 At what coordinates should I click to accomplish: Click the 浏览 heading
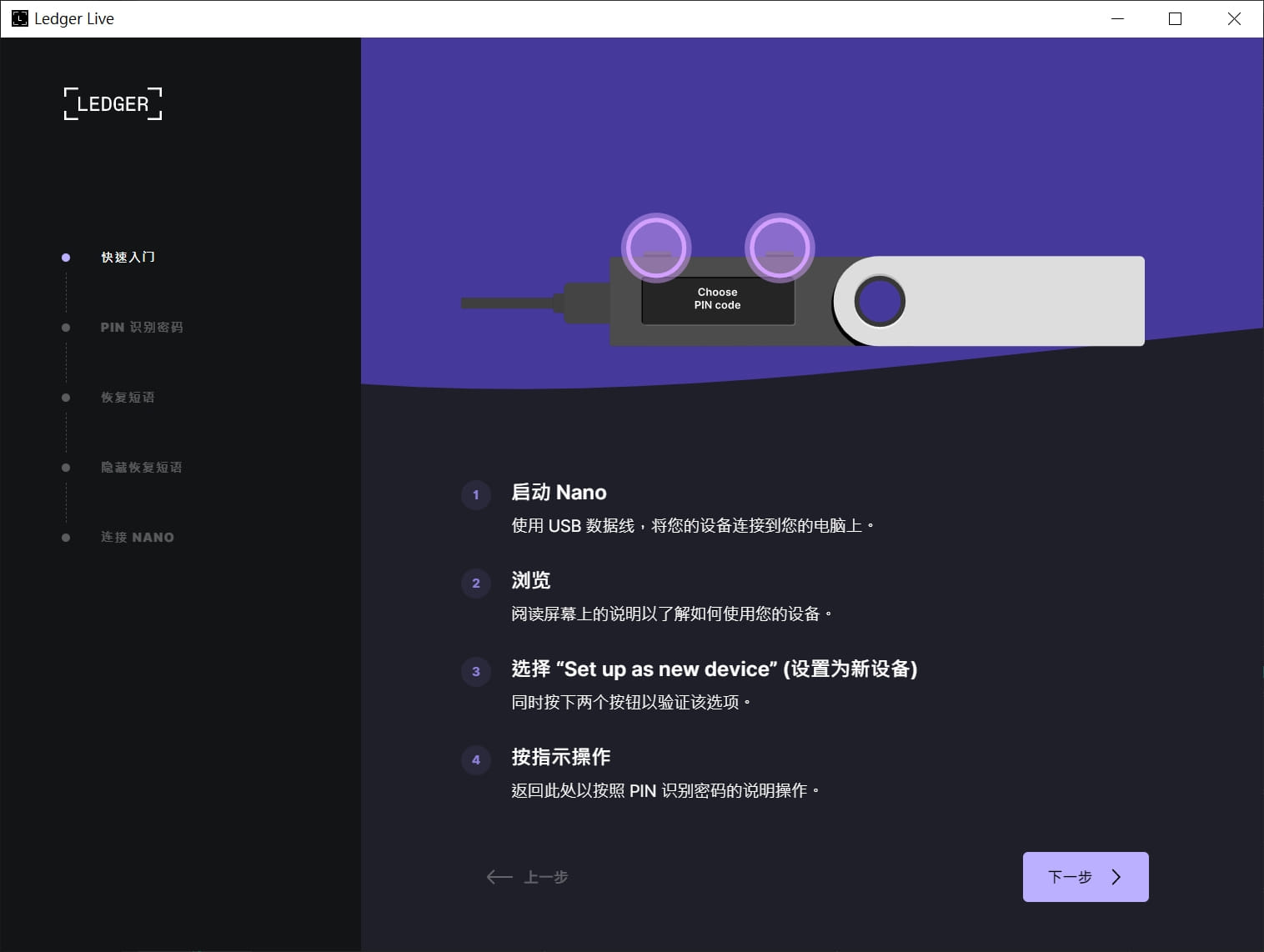click(x=531, y=581)
